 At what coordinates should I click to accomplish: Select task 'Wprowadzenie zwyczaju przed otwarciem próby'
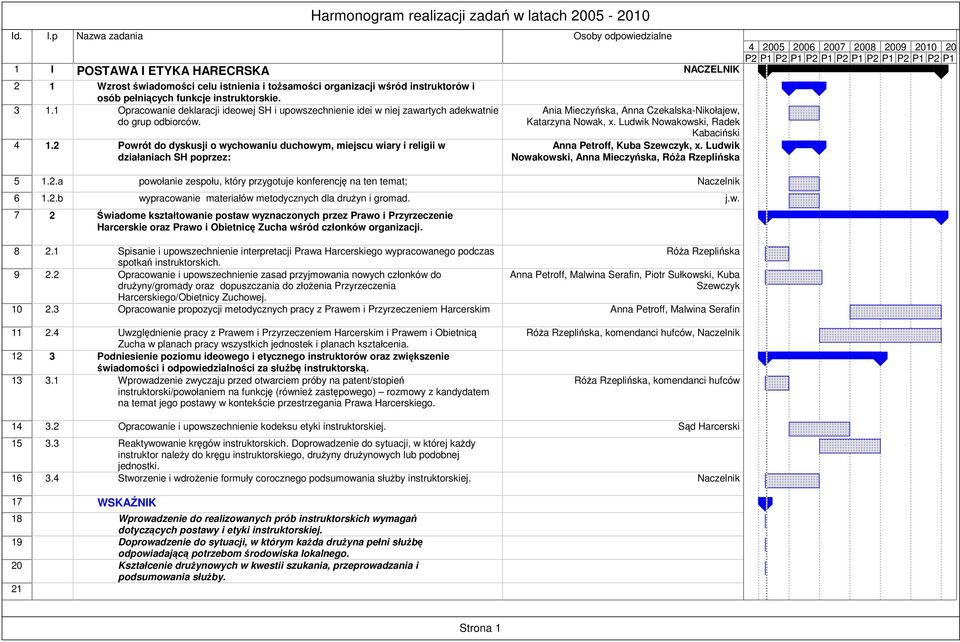coord(303,392)
